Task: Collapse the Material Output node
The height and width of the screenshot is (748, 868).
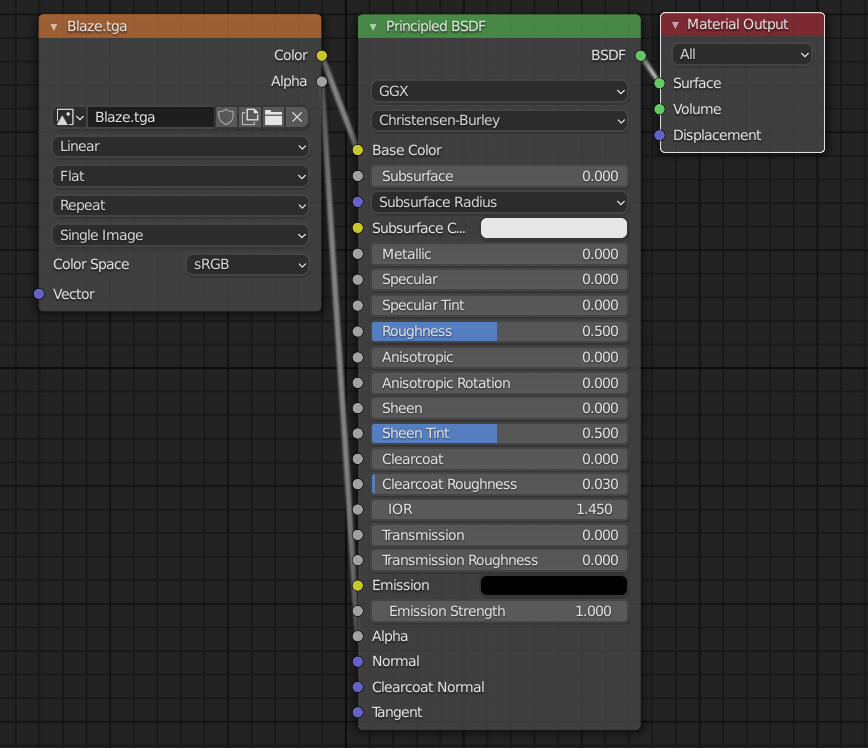Action: [x=675, y=25]
